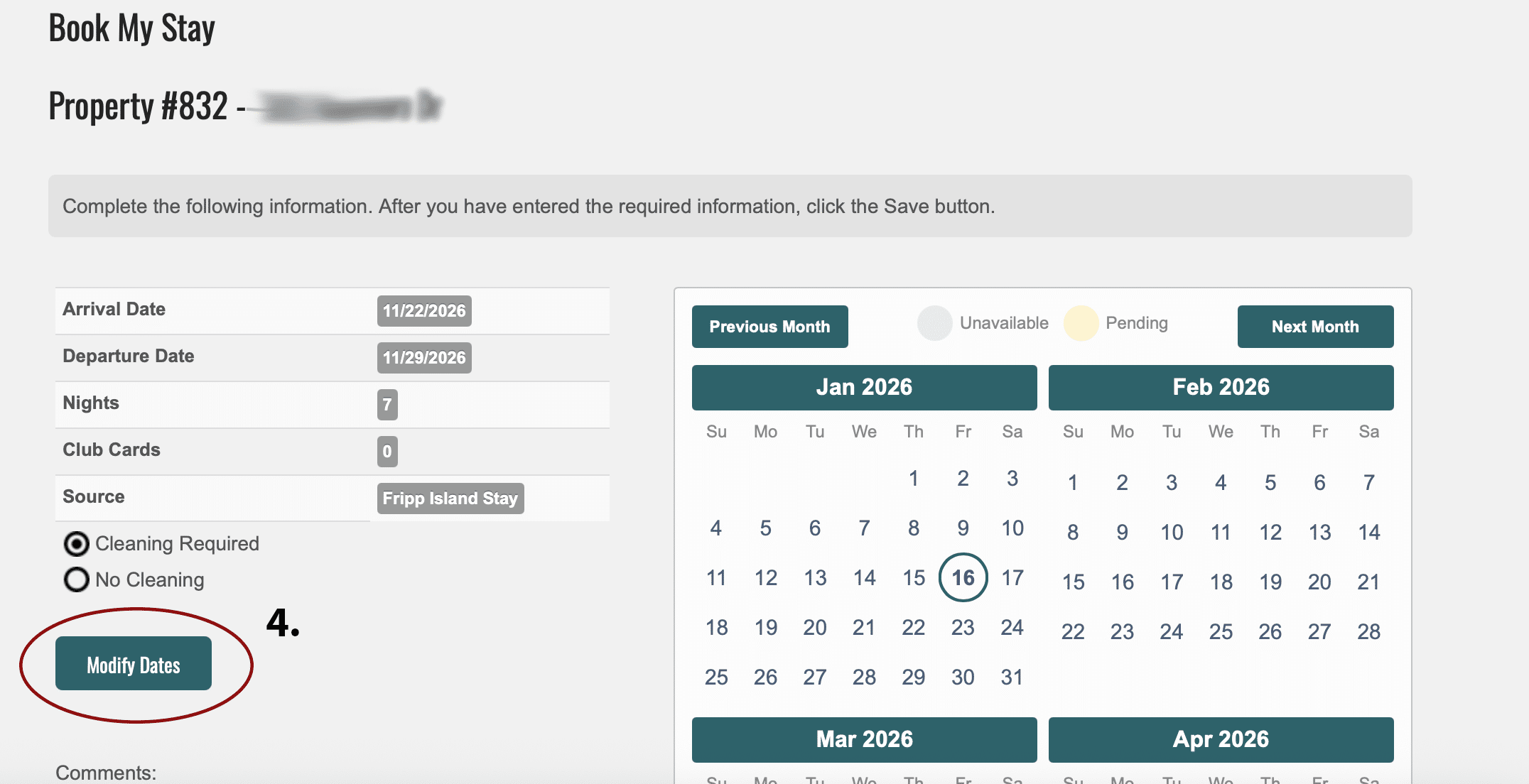Choose the No Cleaning option
1529x784 pixels.
[77, 579]
